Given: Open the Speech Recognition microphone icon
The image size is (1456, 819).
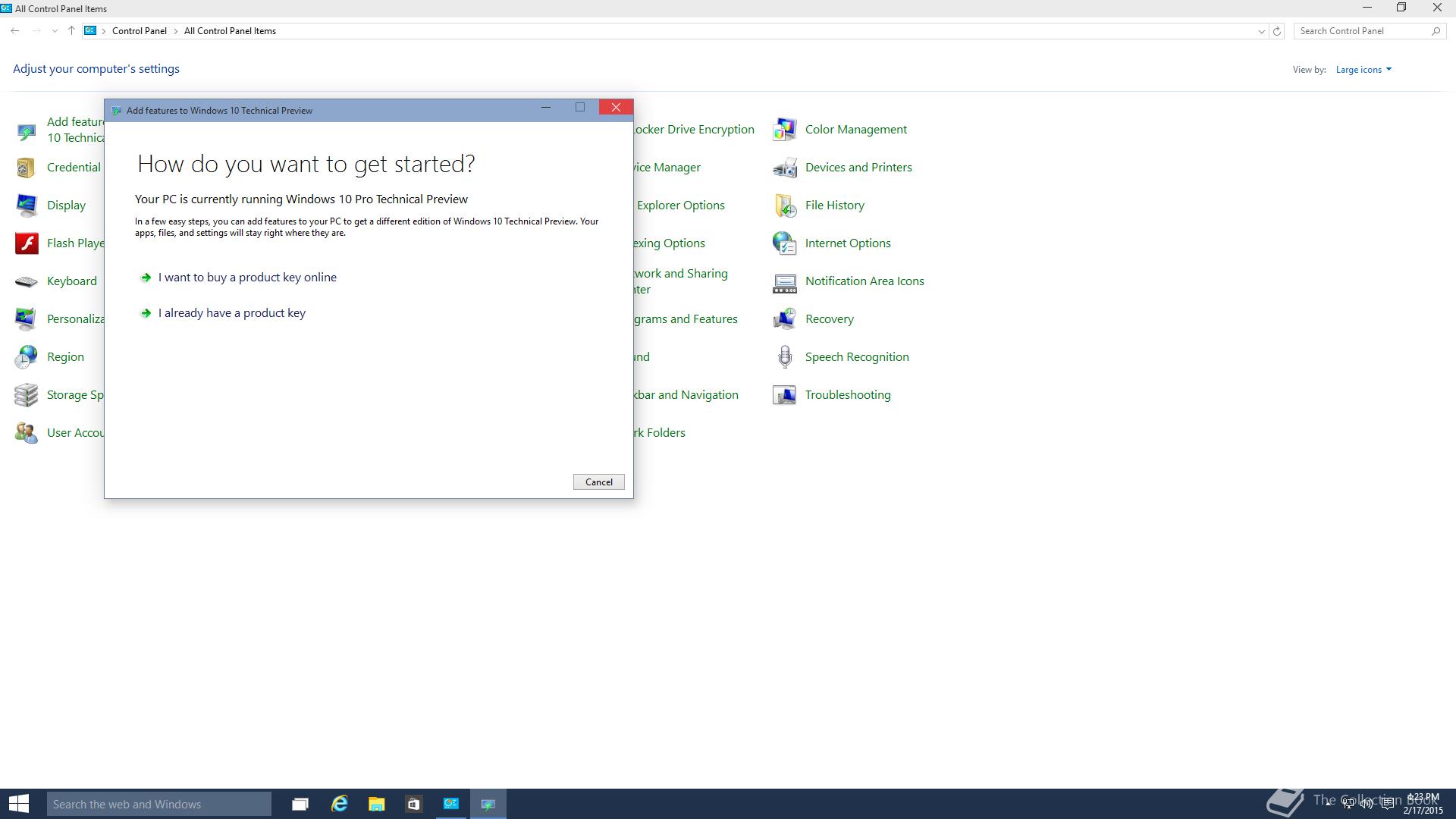Looking at the screenshot, I should (x=784, y=357).
